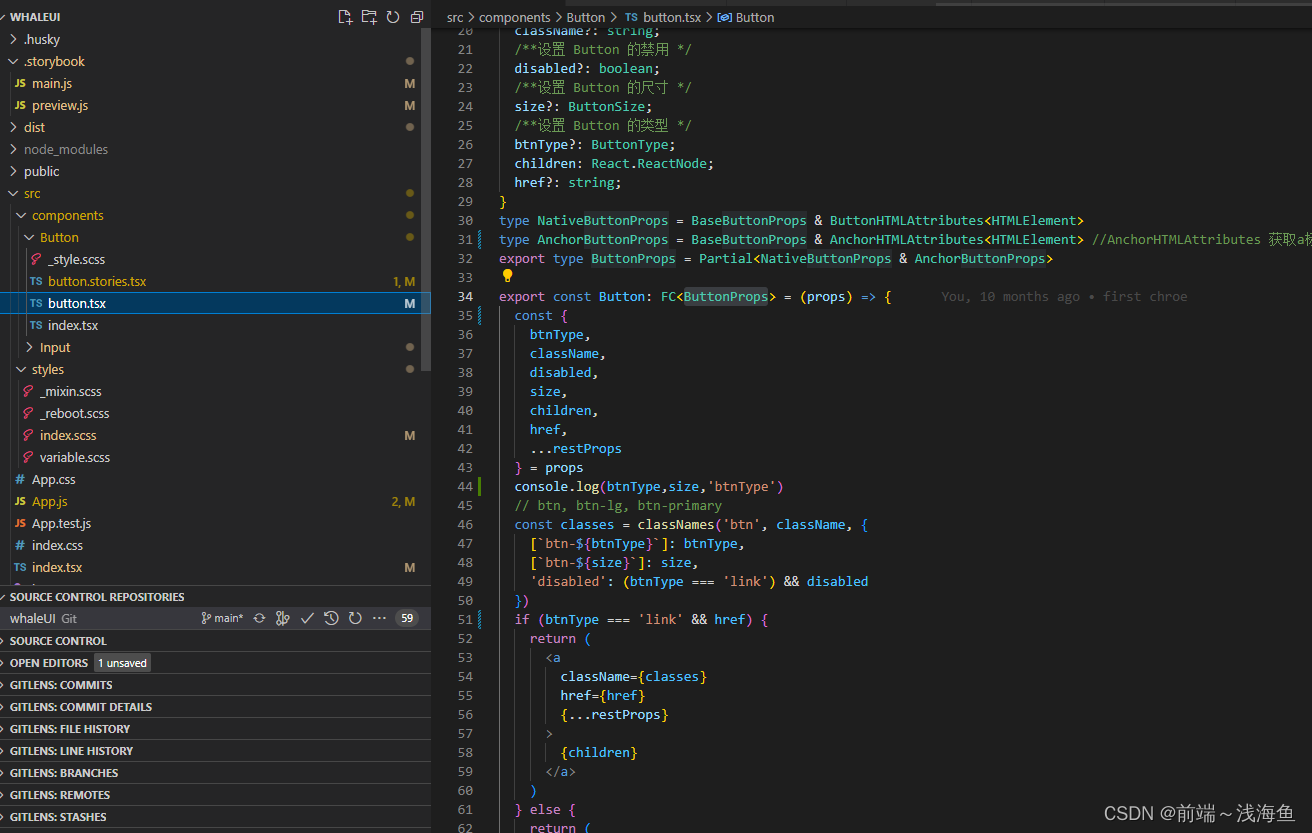Click src in the breadcrumb path
This screenshot has height=833, width=1312.
pyautogui.click(x=455, y=17)
